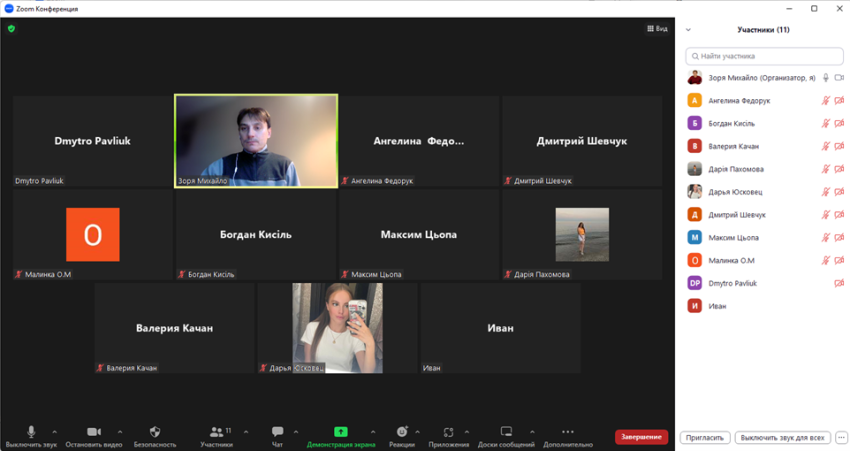
Task: Toggle muted mic of Богдан Кисіль in list
Action: tap(826, 123)
